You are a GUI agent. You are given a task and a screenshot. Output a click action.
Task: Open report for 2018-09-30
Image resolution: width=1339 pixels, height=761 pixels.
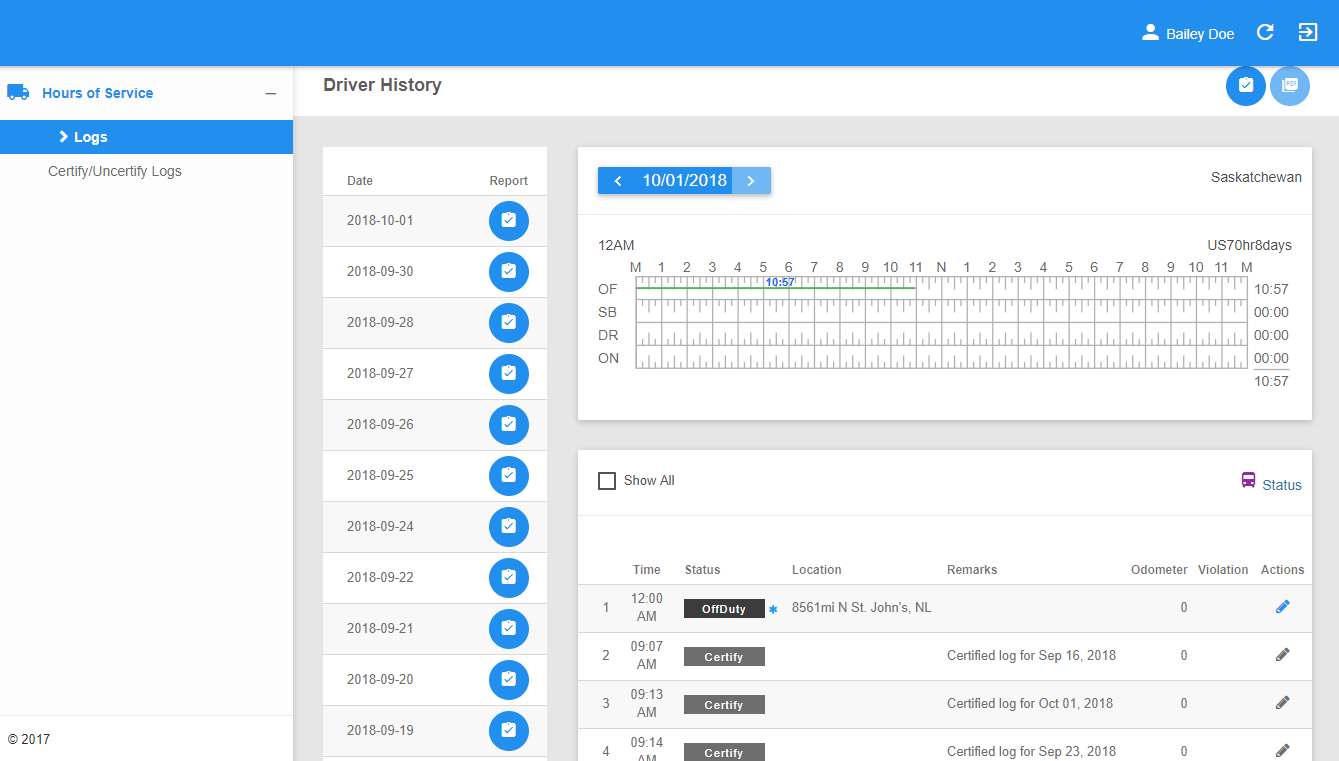coord(509,271)
